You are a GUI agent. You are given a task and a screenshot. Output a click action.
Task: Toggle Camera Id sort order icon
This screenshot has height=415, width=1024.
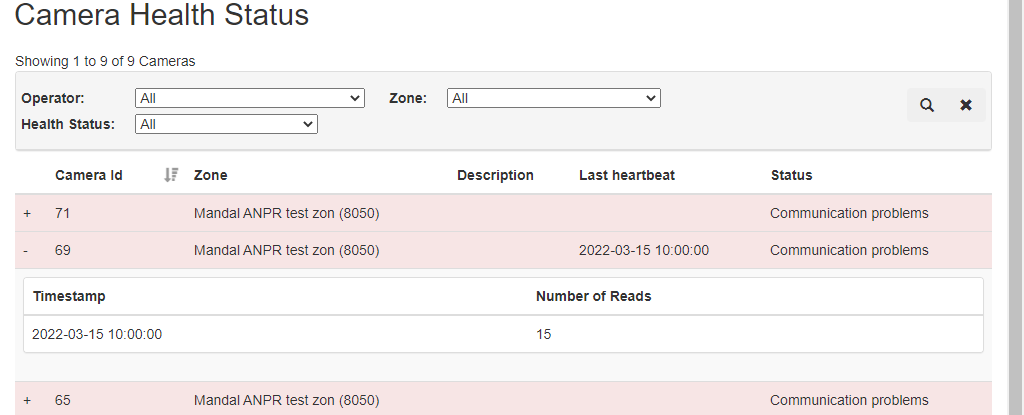171,175
